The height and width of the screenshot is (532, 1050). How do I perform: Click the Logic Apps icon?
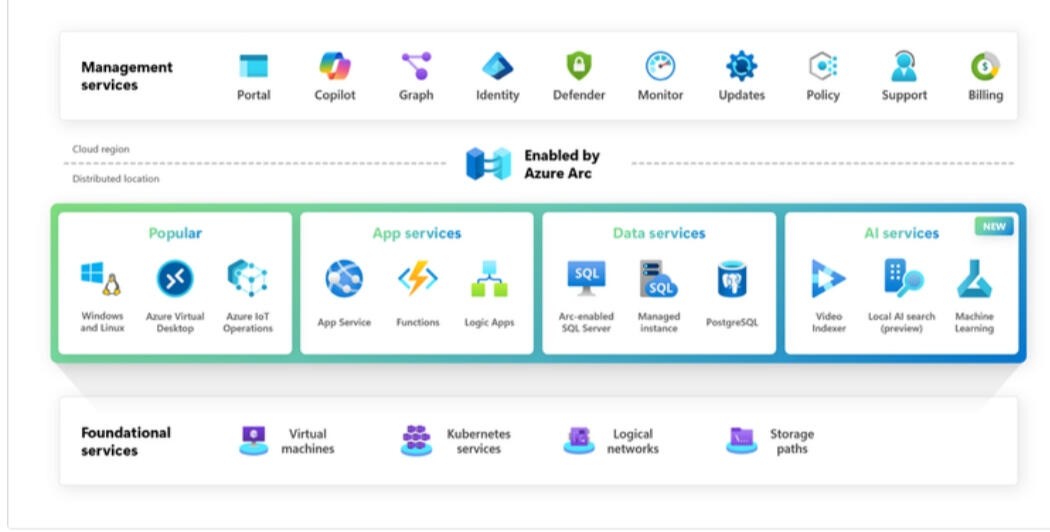[x=489, y=280]
